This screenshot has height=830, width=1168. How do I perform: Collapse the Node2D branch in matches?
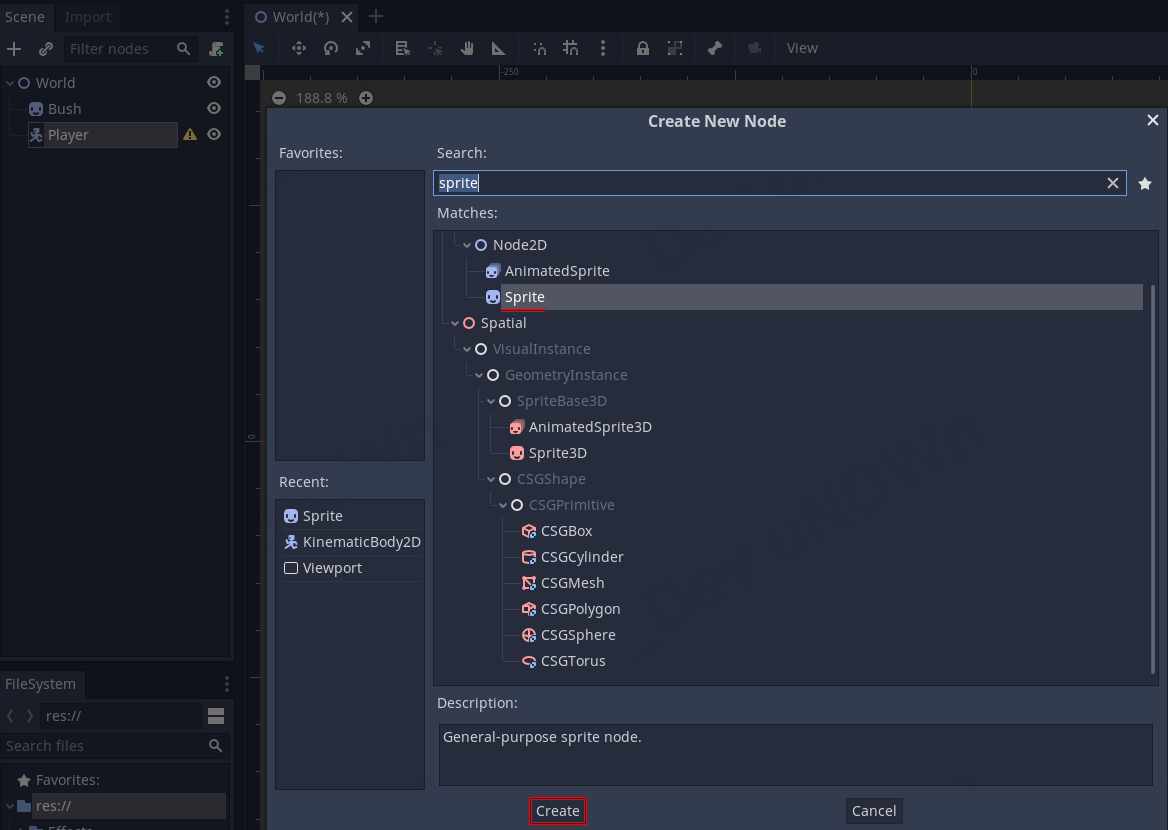467,245
